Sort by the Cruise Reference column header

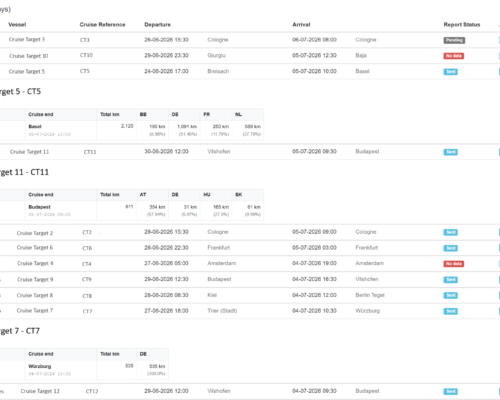click(102, 25)
